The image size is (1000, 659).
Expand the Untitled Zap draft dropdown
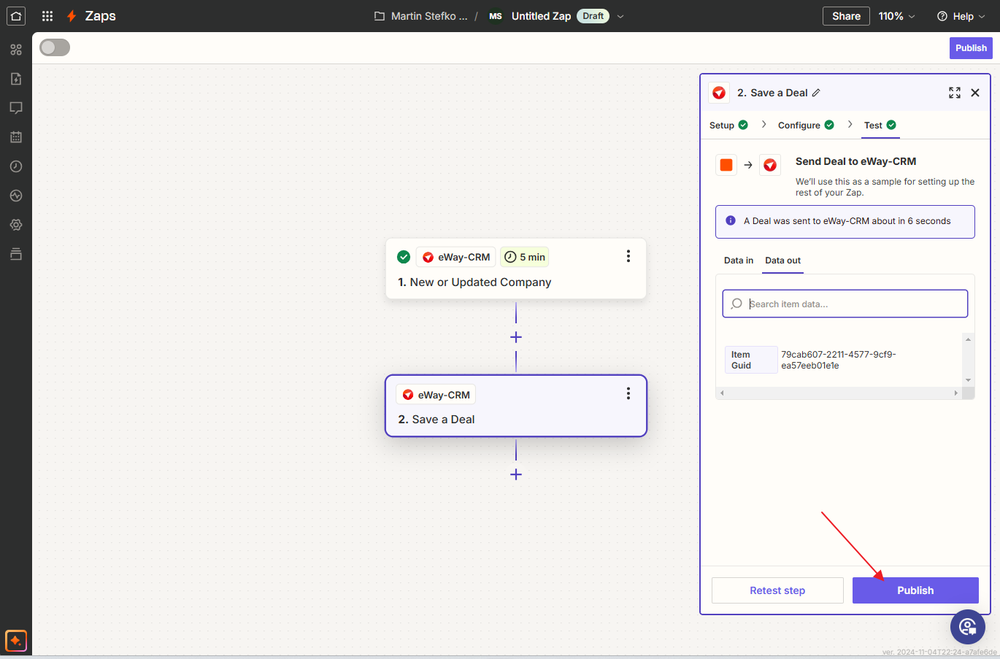tap(620, 17)
